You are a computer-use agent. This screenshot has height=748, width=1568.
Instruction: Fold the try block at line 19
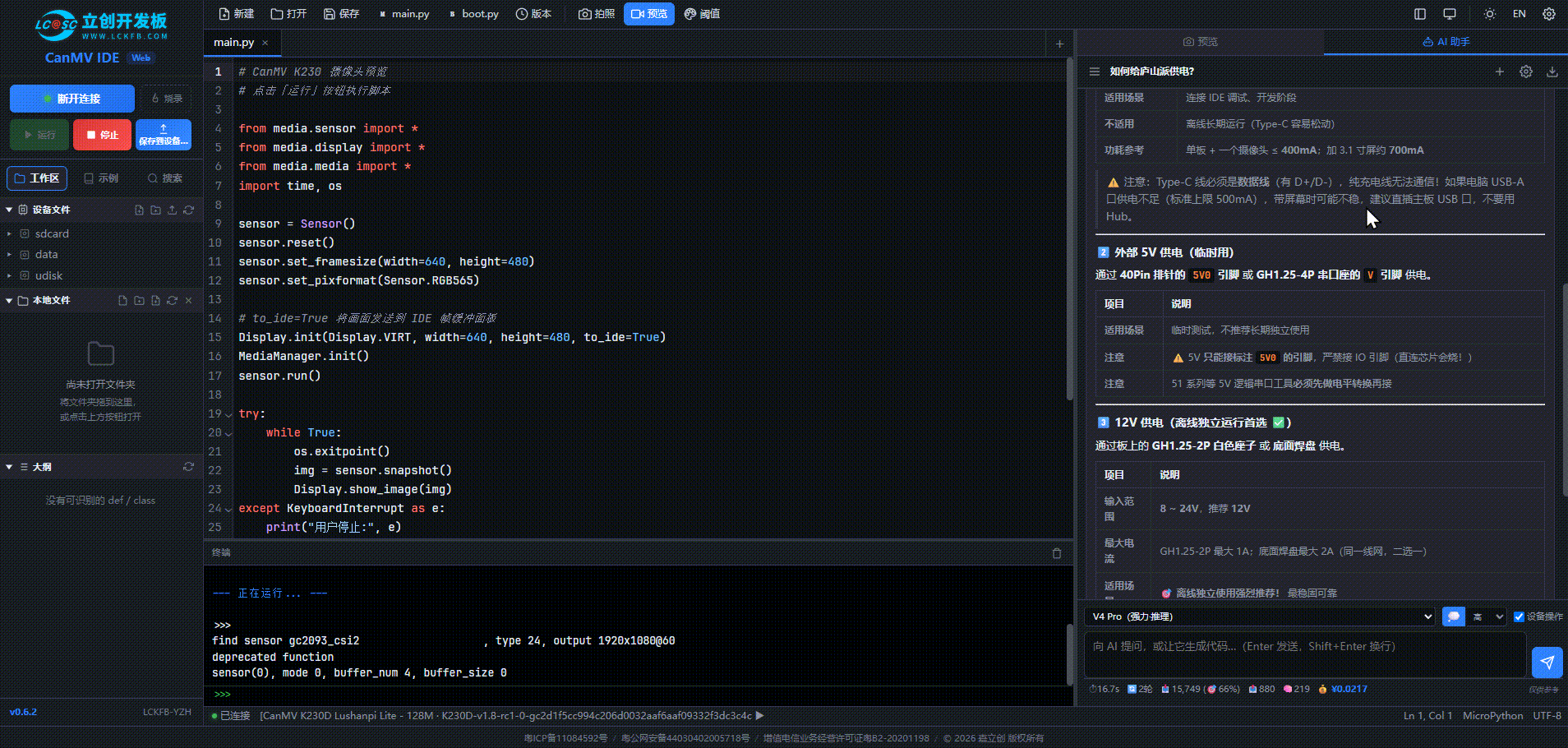point(228,414)
